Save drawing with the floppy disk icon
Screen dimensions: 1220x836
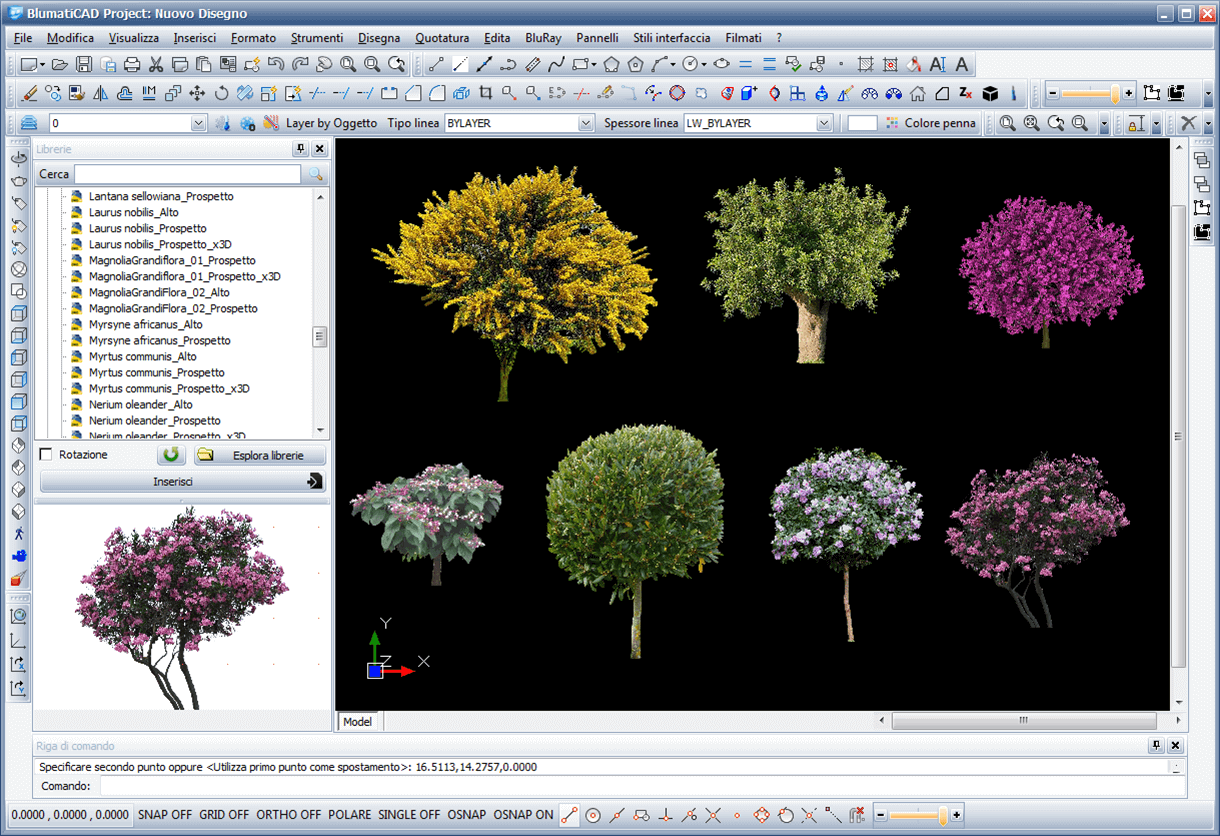(x=84, y=65)
